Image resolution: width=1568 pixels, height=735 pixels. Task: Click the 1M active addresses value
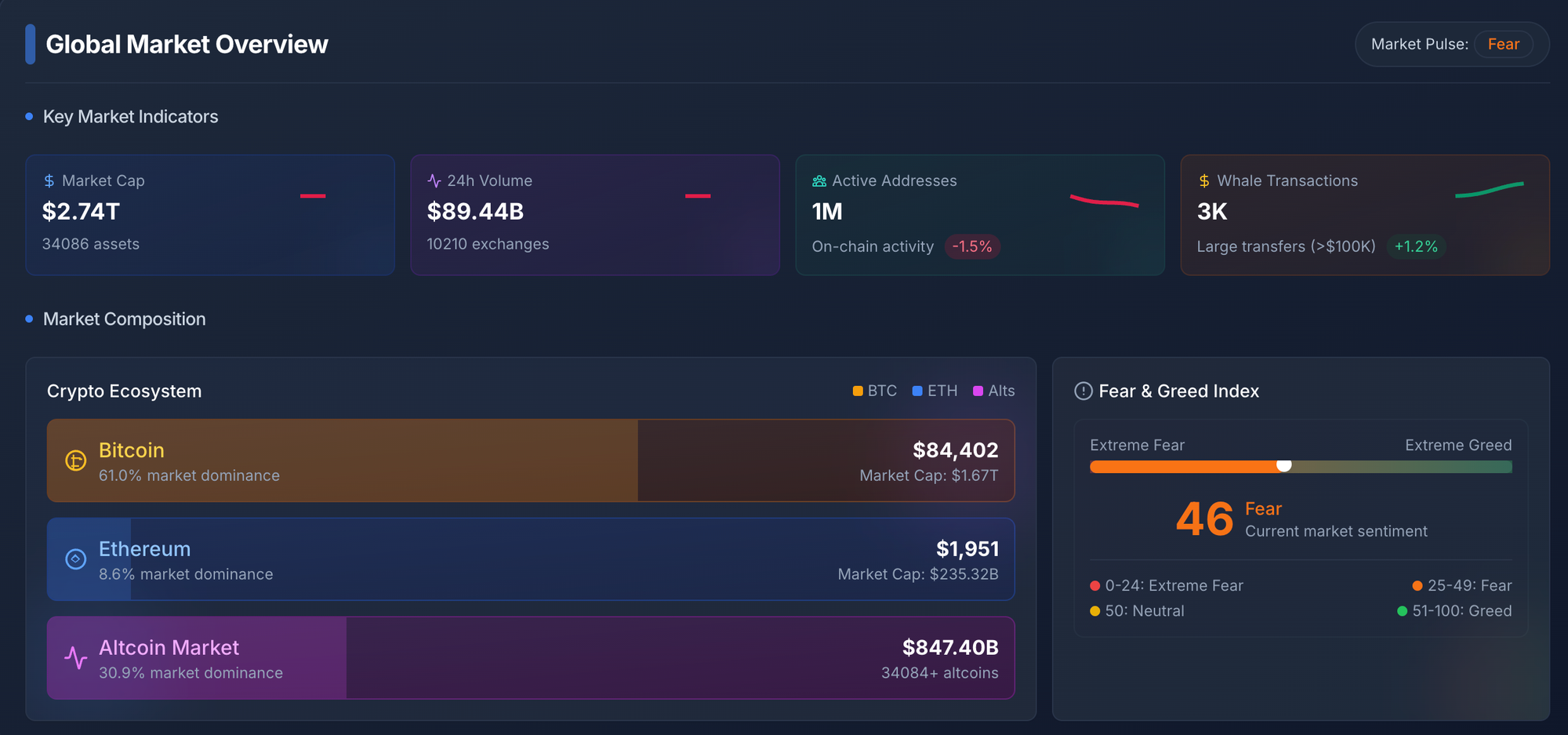click(x=827, y=212)
